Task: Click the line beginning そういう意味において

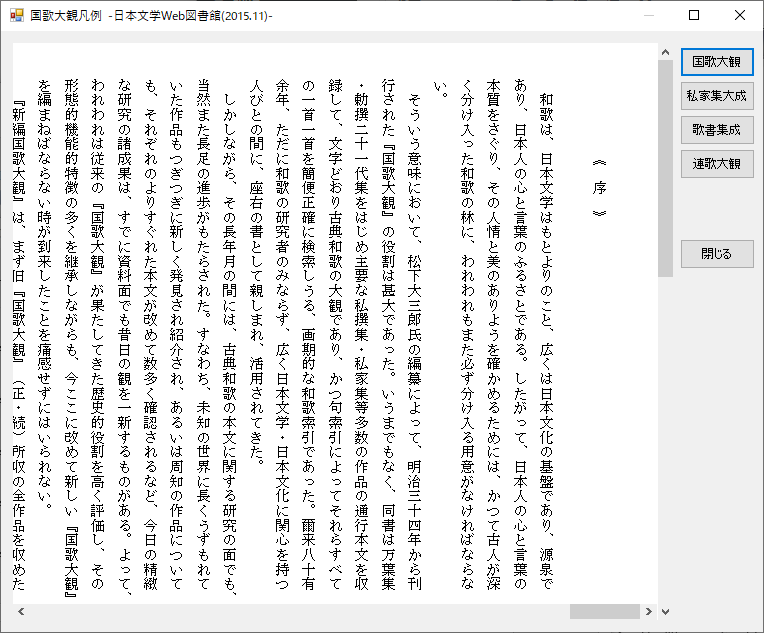Action: [x=415, y=341]
